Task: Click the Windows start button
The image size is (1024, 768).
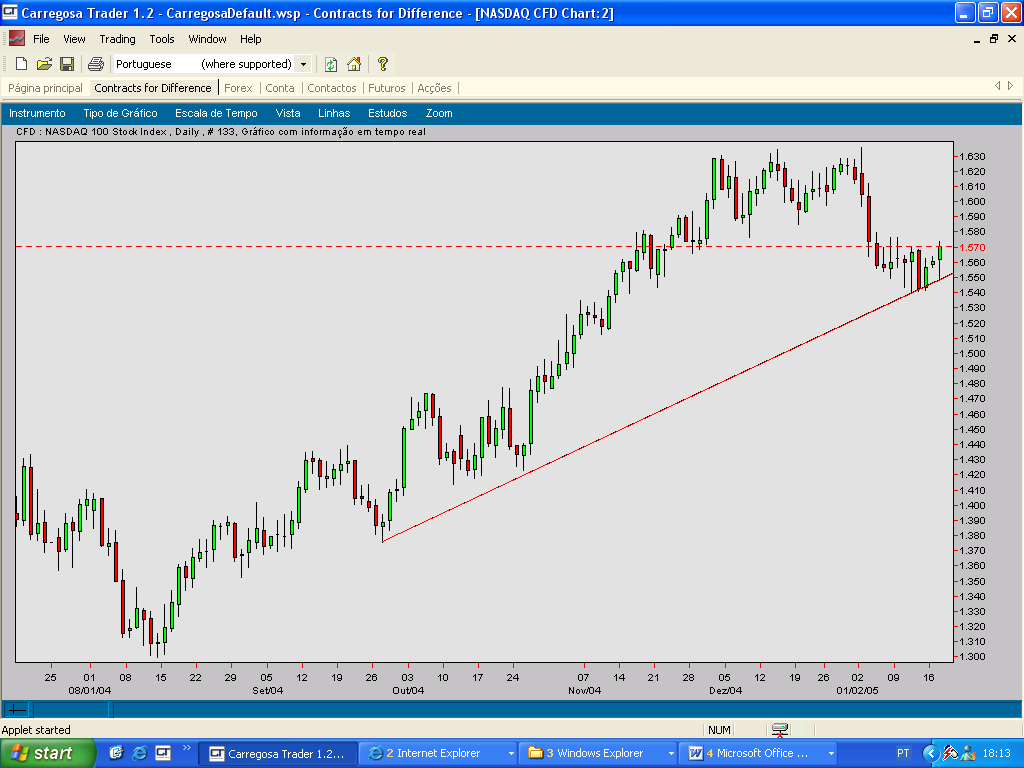Action: pos(42,753)
